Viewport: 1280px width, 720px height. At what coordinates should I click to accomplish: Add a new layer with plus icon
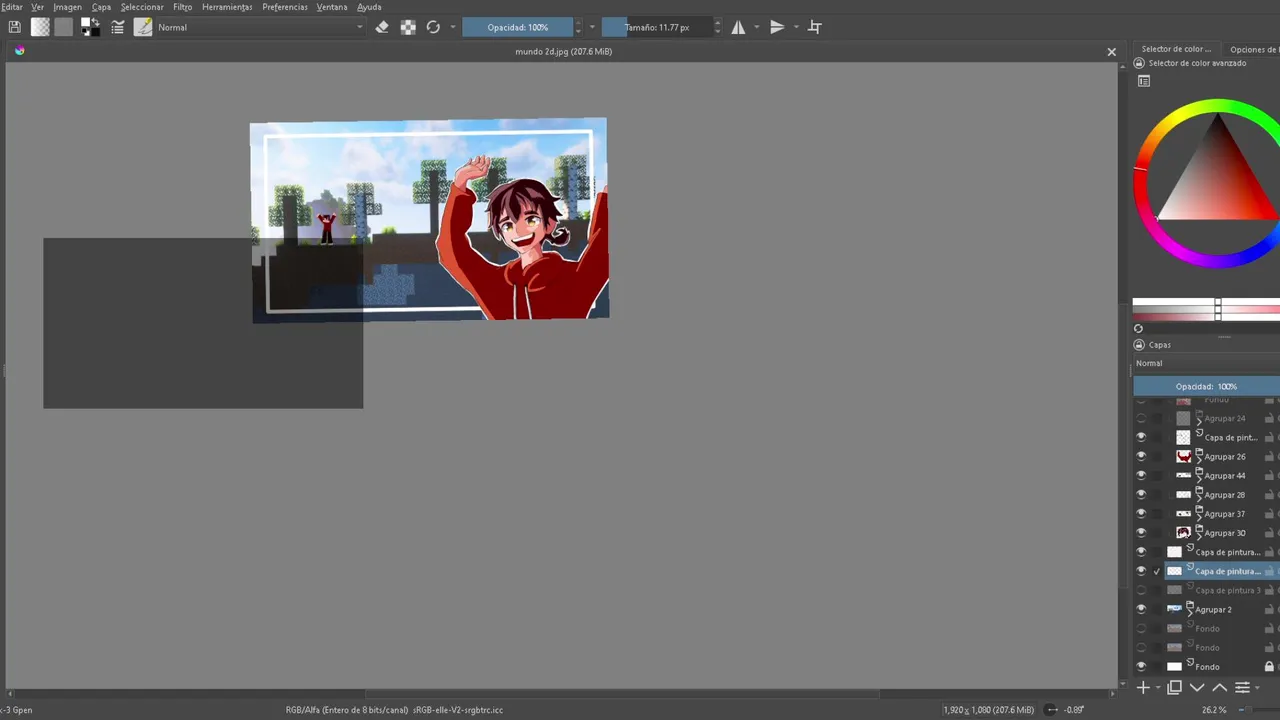[1143, 687]
